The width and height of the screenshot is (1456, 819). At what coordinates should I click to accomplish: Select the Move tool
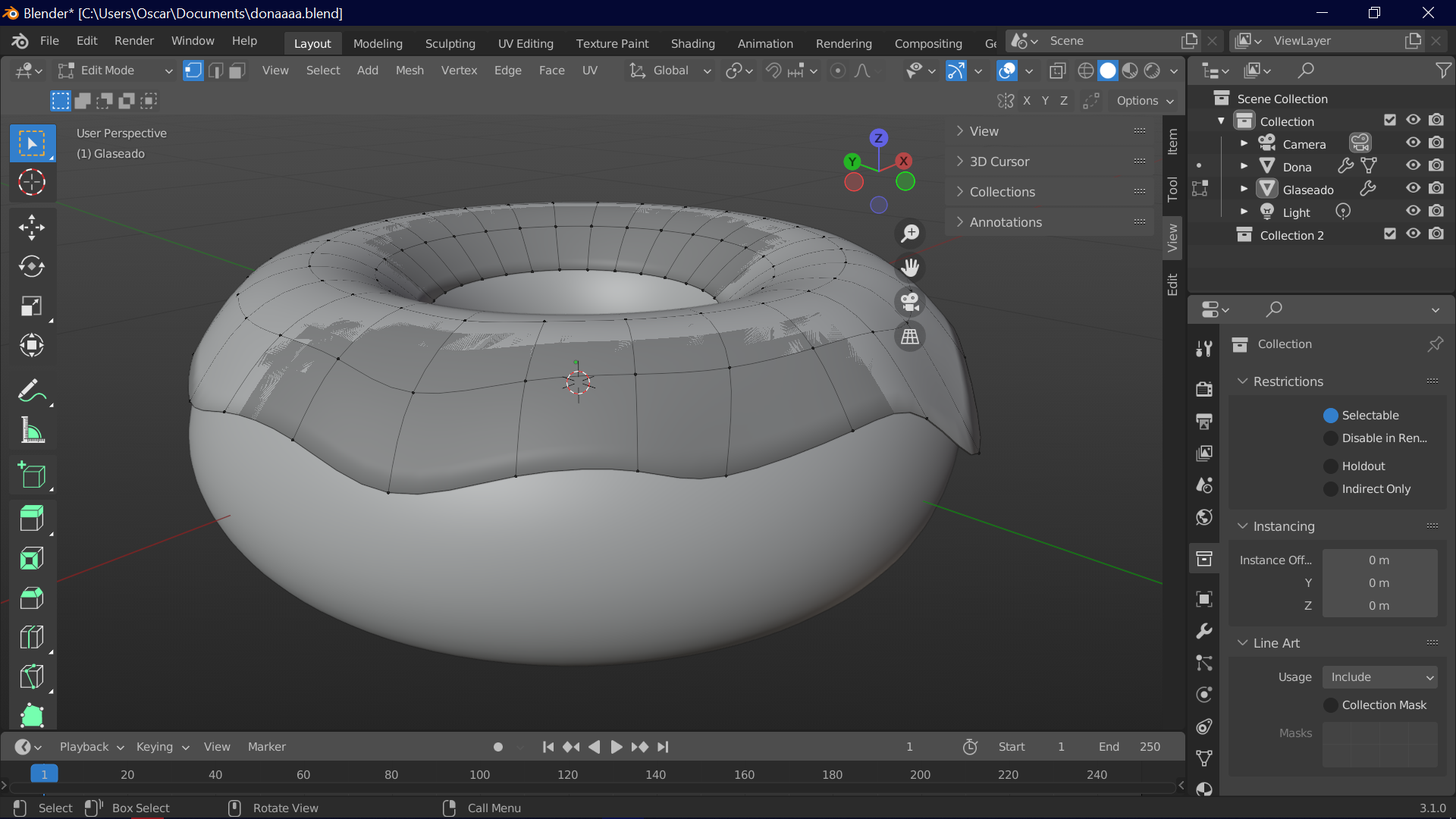click(x=32, y=227)
